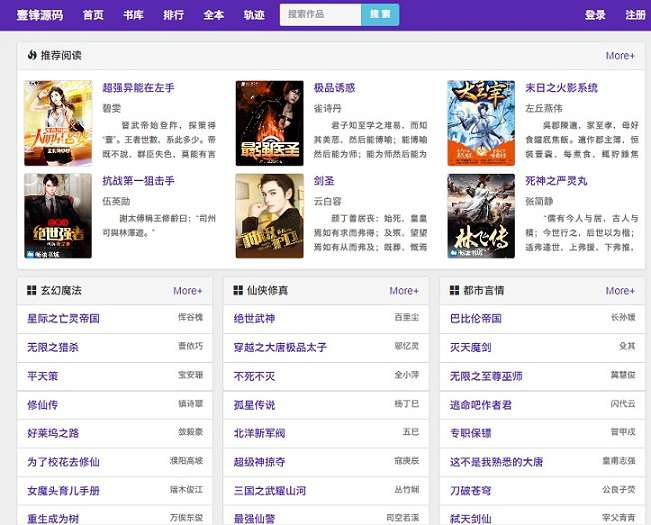Click grid icon next to 玄幻魔法
Screen dimensions: 651x525
pos(32,290)
